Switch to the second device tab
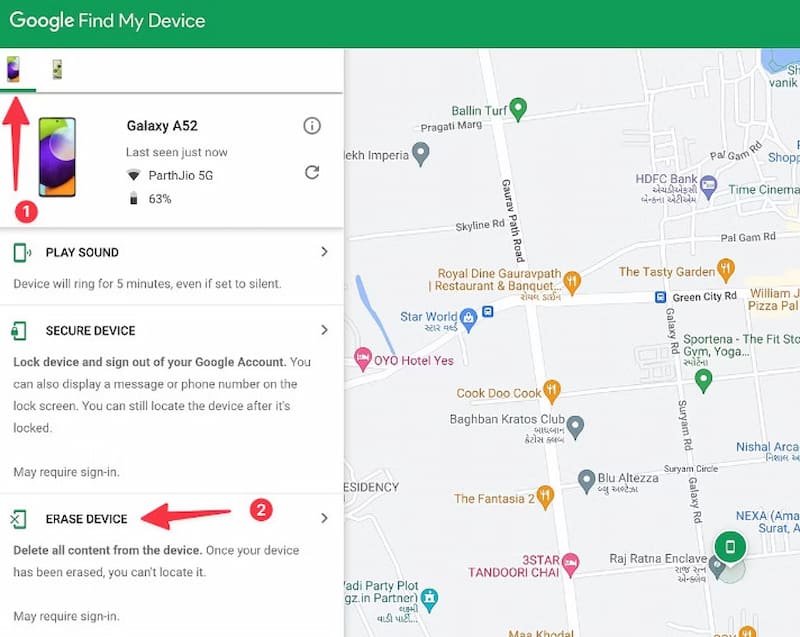Image resolution: width=800 pixels, height=637 pixels. 57,69
